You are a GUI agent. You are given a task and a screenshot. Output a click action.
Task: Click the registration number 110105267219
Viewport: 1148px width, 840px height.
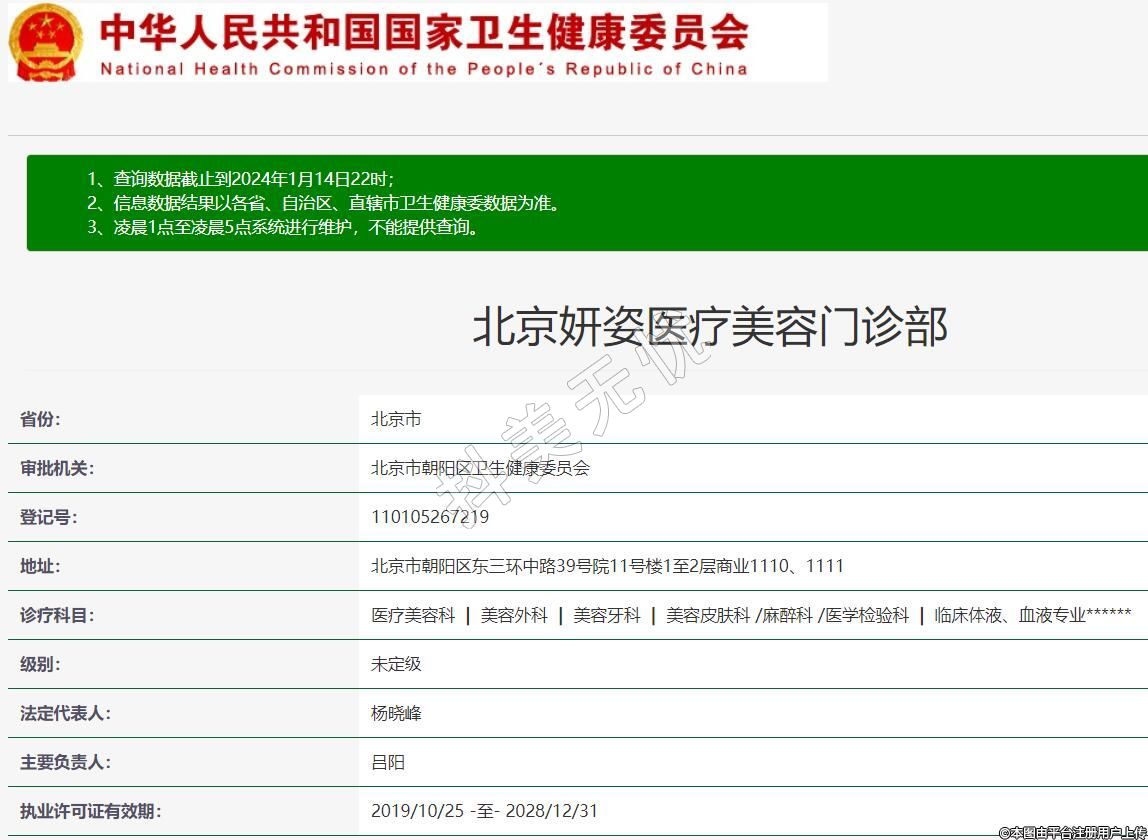pos(430,517)
